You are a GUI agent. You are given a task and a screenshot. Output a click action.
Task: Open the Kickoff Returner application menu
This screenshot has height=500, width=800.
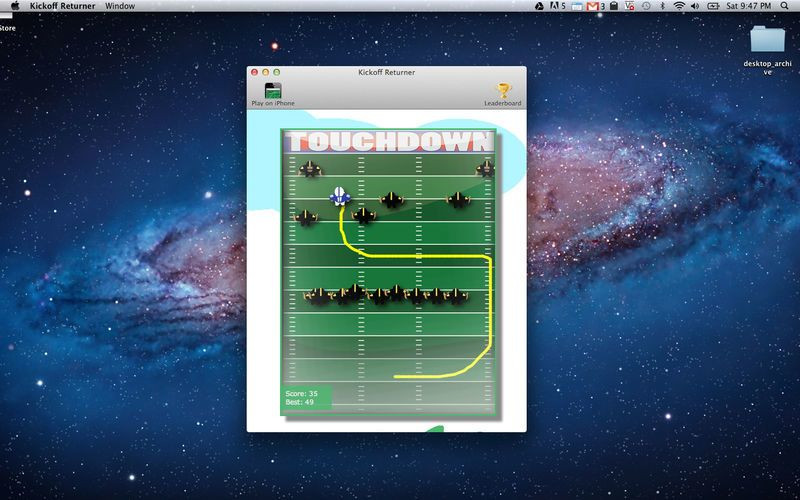click(x=62, y=6)
